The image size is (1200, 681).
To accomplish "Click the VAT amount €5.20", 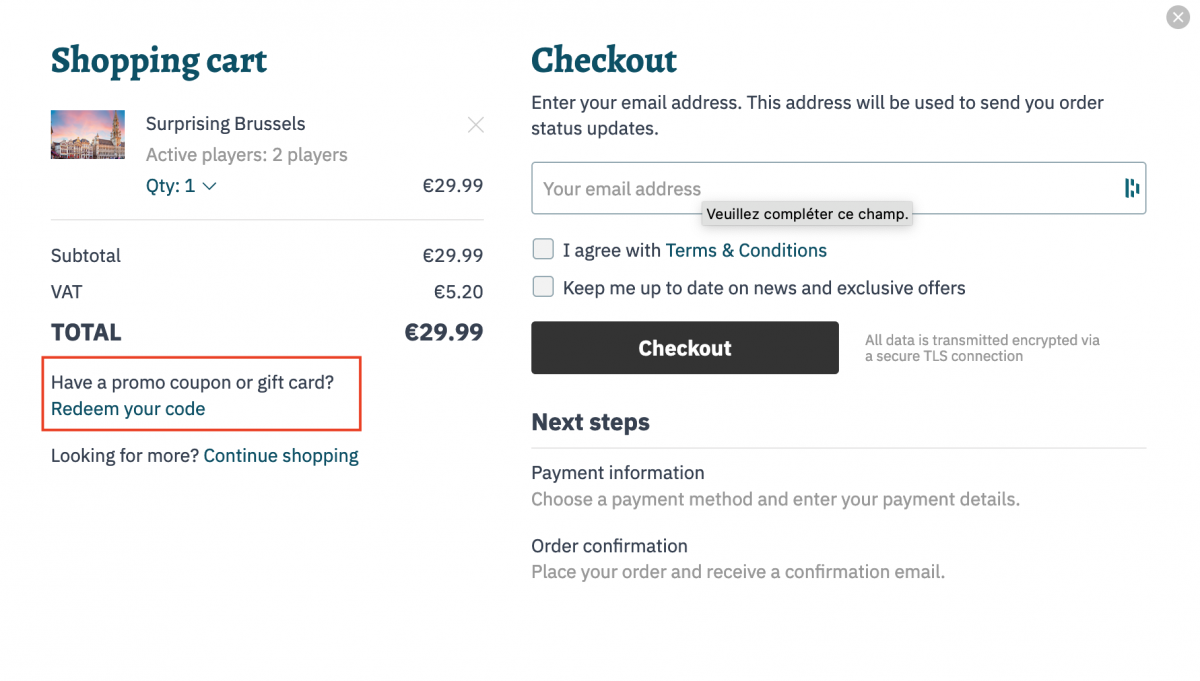I will [458, 292].
